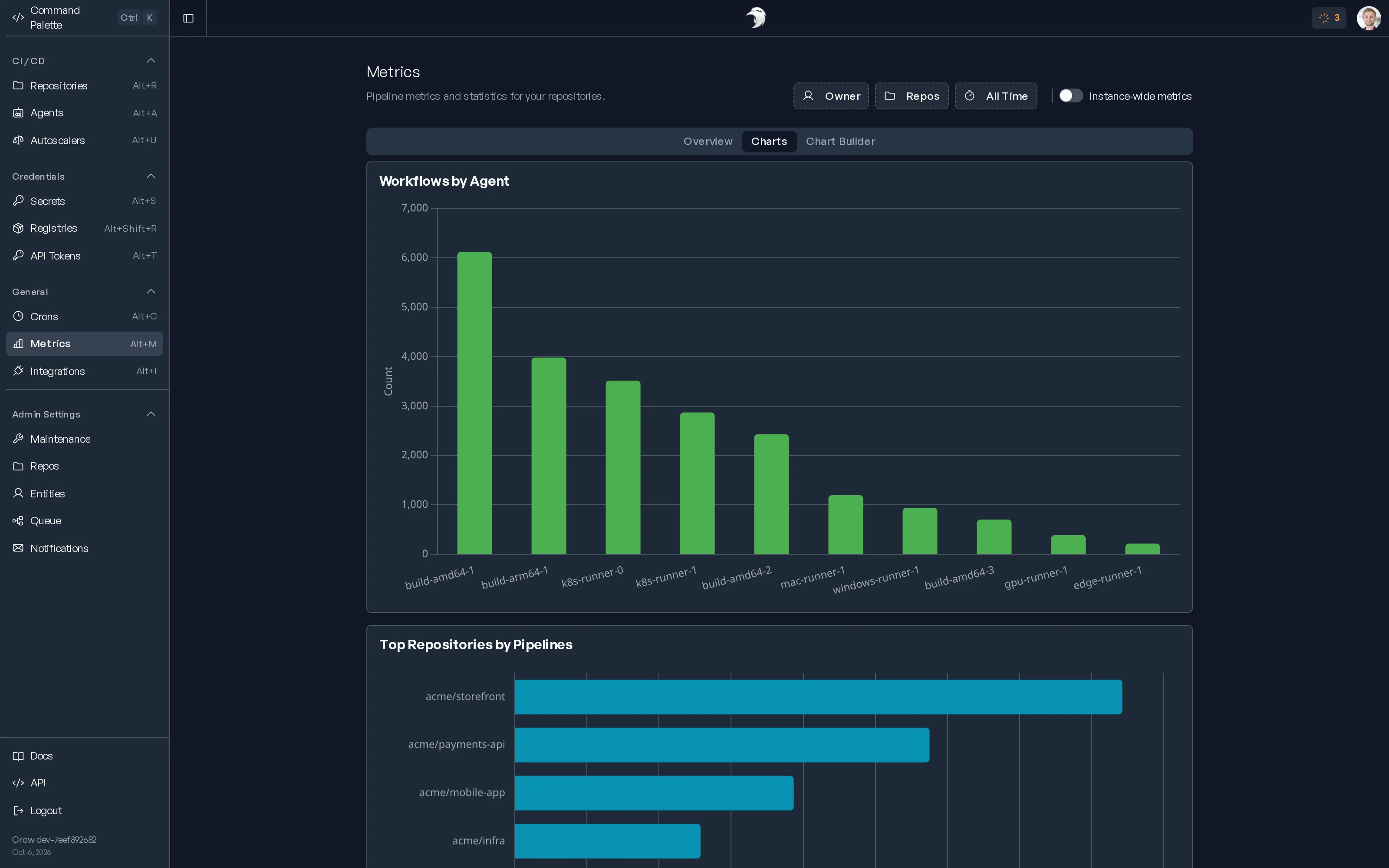Open the Owner filter dropdown
Image resolution: width=1389 pixels, height=868 pixels.
[830, 96]
